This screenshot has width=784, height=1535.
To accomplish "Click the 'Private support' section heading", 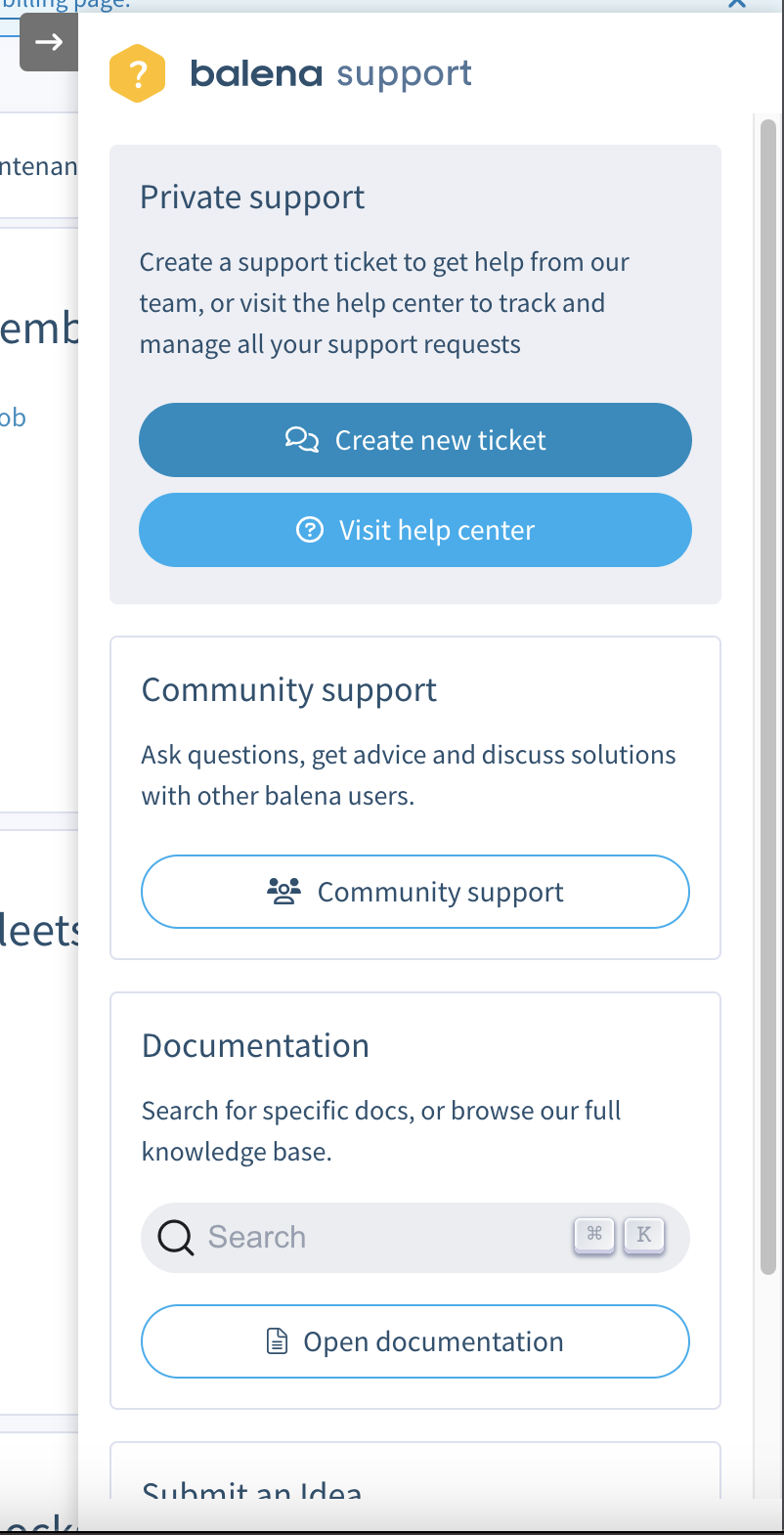I will [x=252, y=197].
